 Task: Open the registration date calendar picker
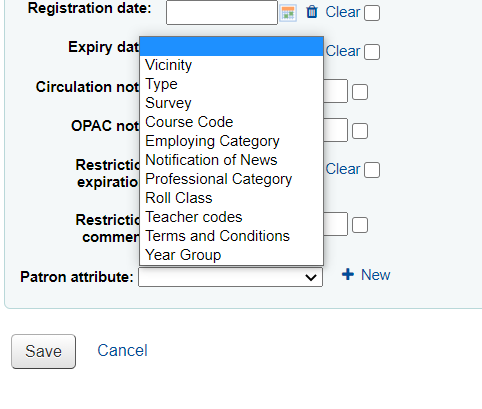288,13
